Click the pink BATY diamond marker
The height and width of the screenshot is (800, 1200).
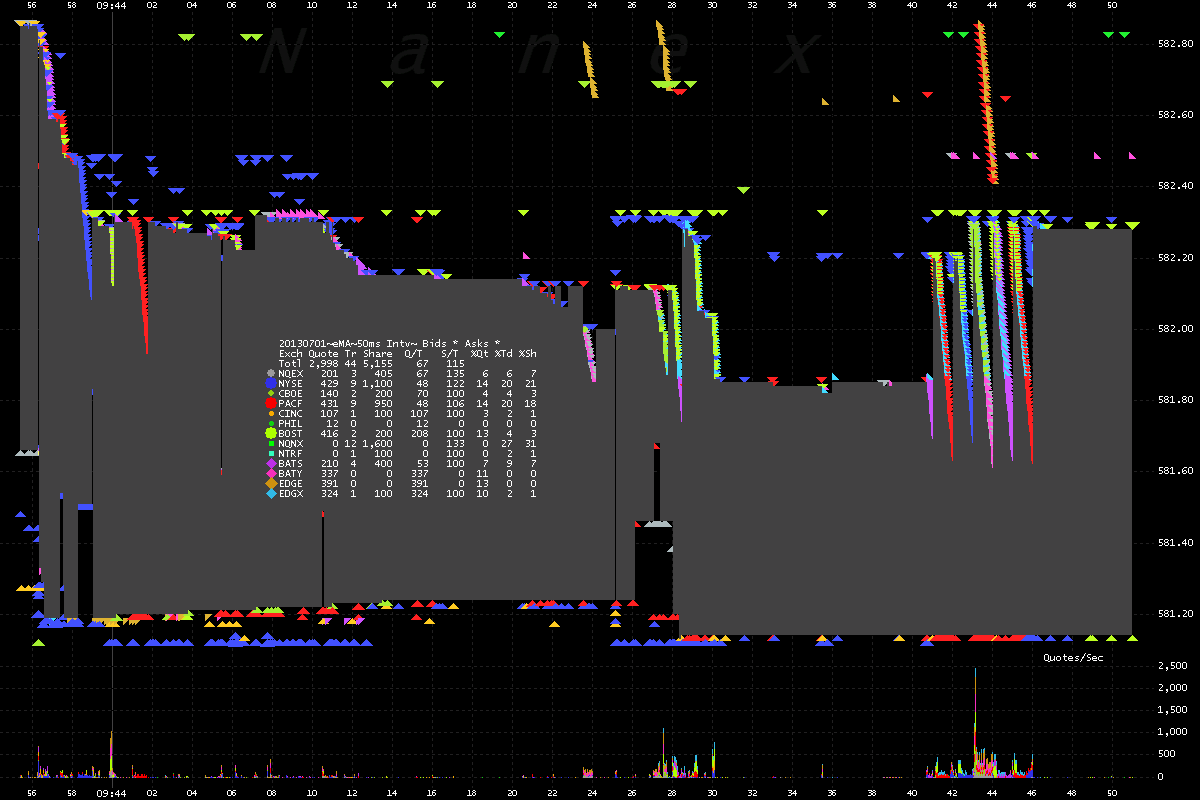coord(271,473)
